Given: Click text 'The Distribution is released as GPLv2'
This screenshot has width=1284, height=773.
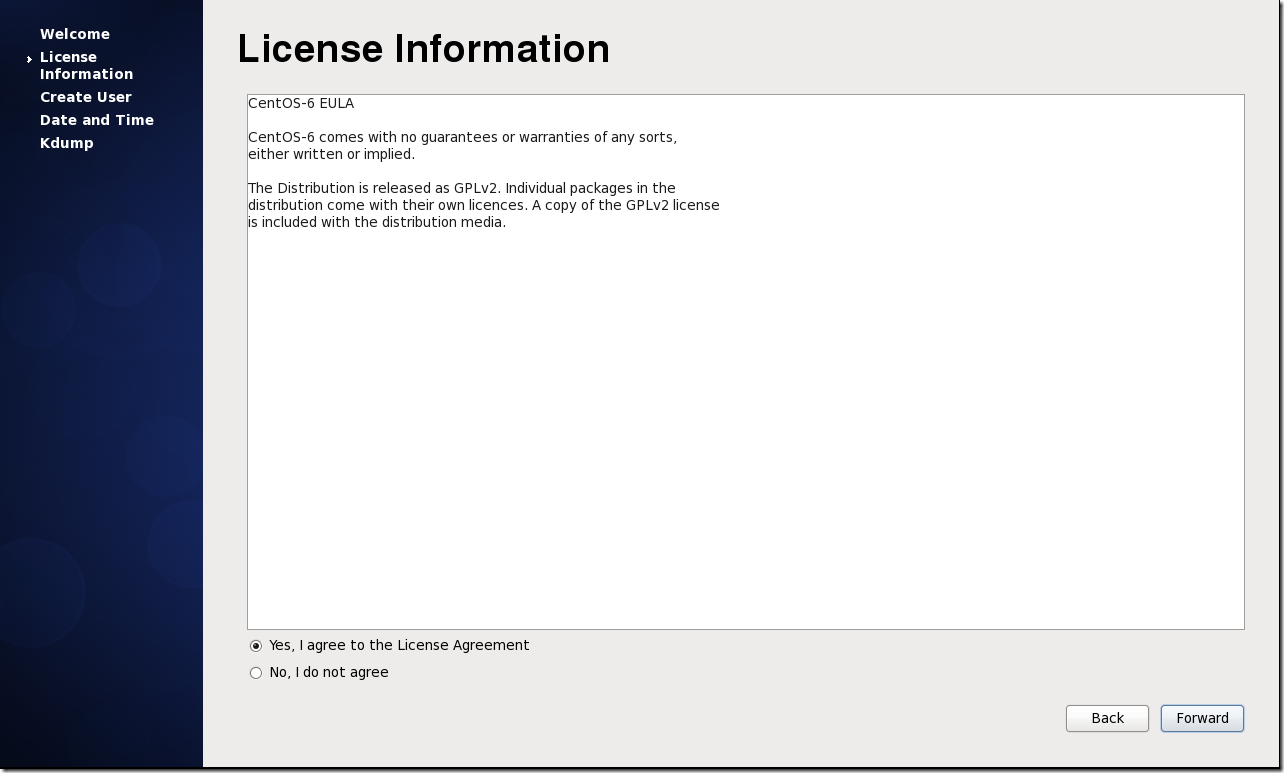Looking at the screenshot, I should click(372, 188).
